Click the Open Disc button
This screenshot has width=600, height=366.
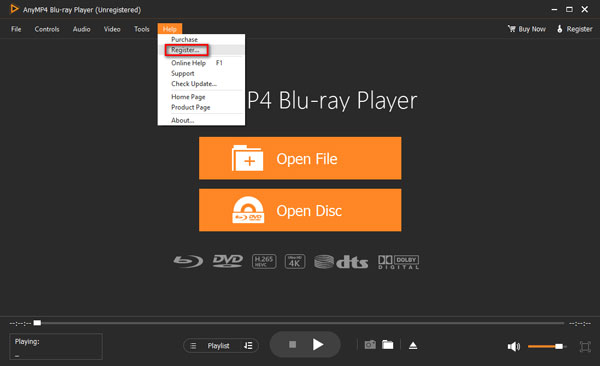click(300, 210)
